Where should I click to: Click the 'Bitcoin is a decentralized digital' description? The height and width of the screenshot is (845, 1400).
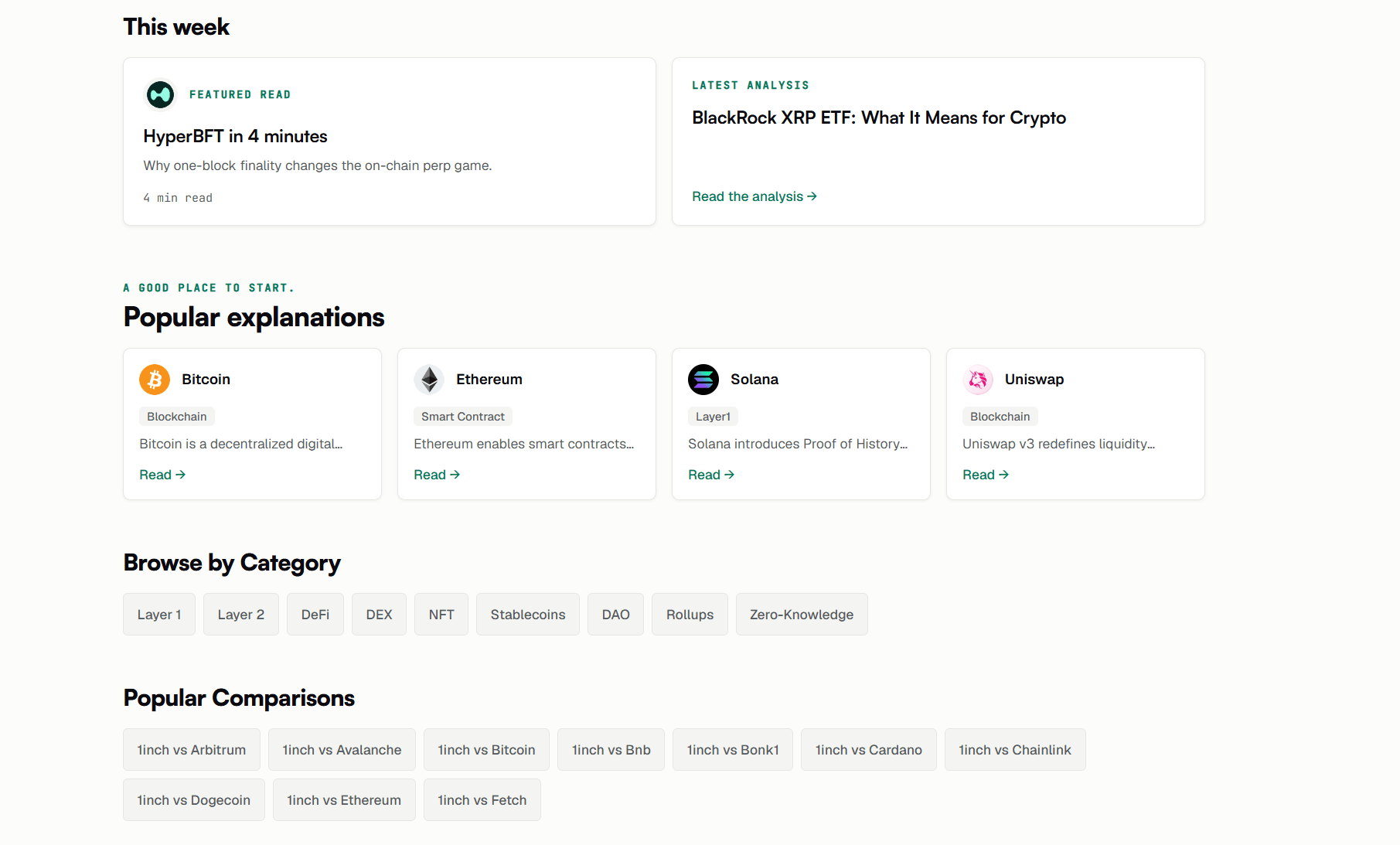click(240, 444)
